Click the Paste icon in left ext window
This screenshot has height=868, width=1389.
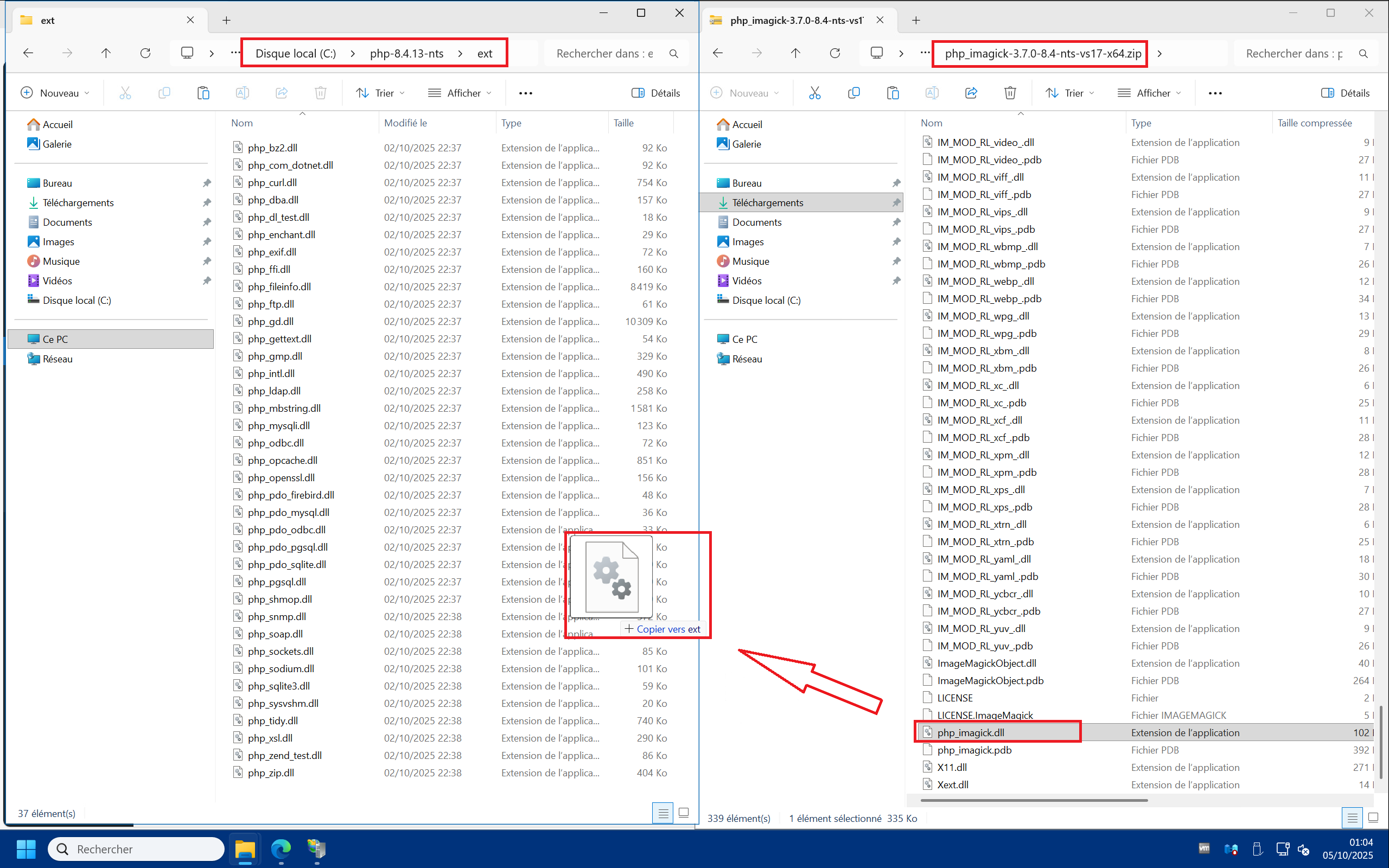(203, 93)
